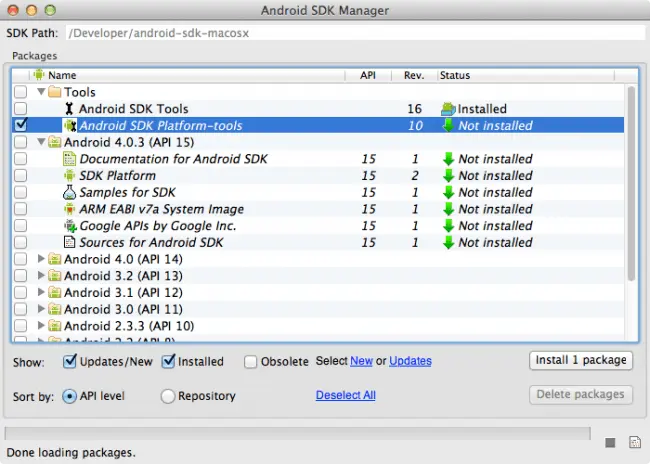Click the Status column header
The width and height of the screenshot is (650, 464).
[455, 75]
